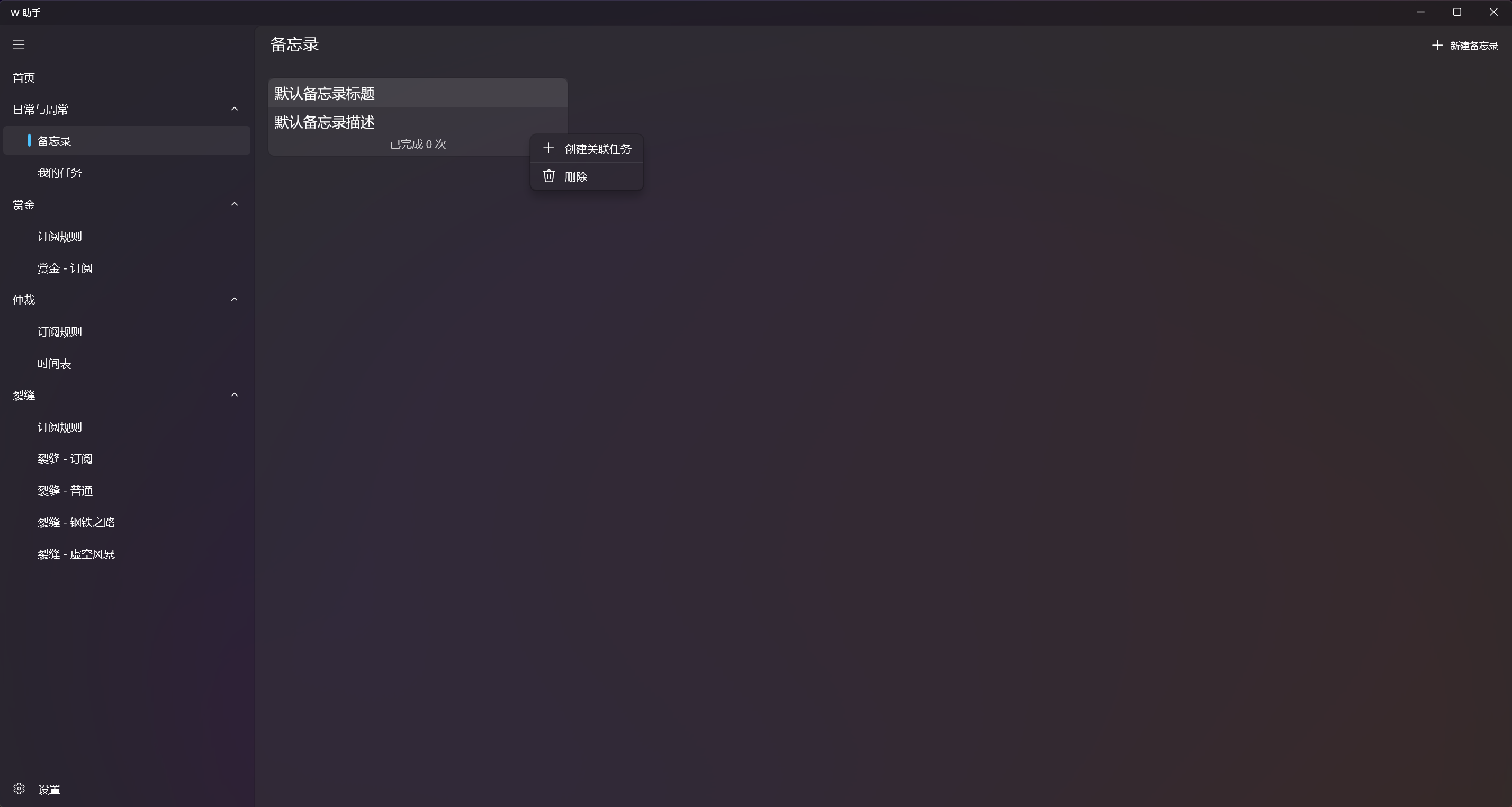1512x807 pixels.
Task: Click the trash icon in context menu
Action: 549,176
